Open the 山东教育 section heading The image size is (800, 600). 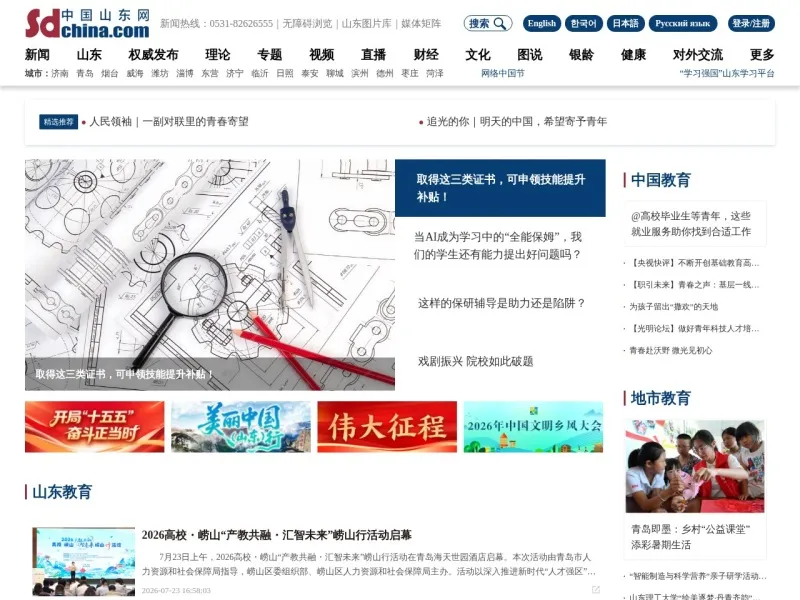(62, 492)
